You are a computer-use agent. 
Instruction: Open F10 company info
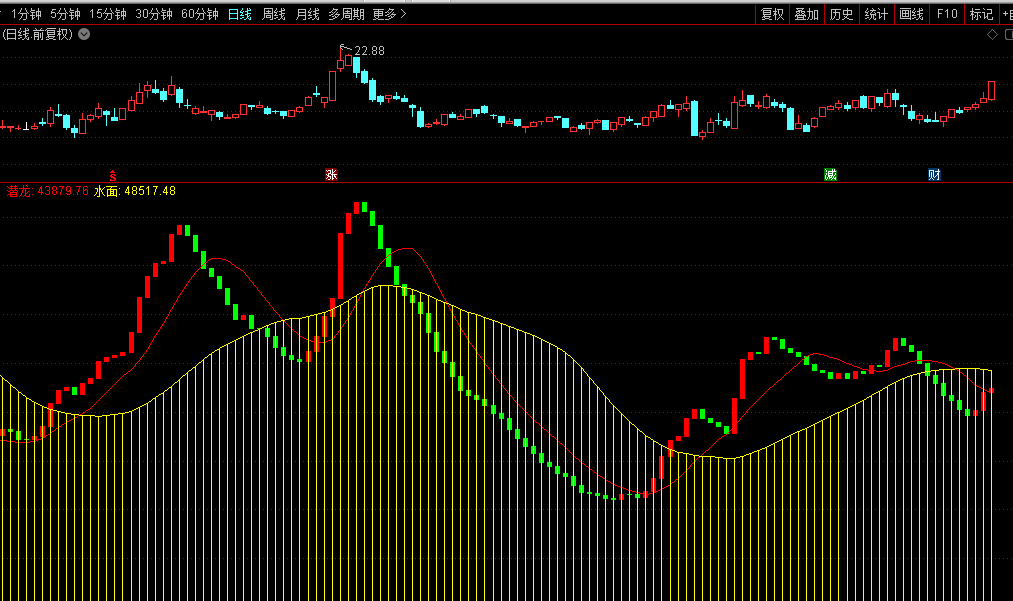point(946,14)
